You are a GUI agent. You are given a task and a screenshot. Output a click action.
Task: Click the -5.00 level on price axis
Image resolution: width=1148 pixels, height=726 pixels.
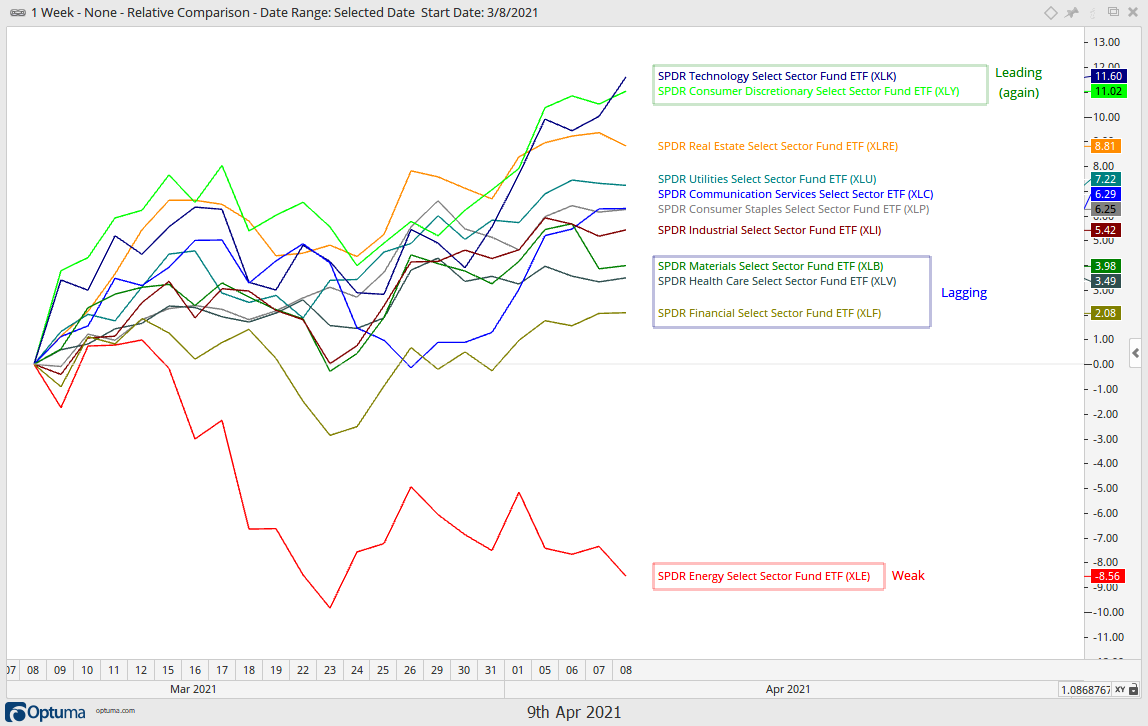coord(1106,488)
